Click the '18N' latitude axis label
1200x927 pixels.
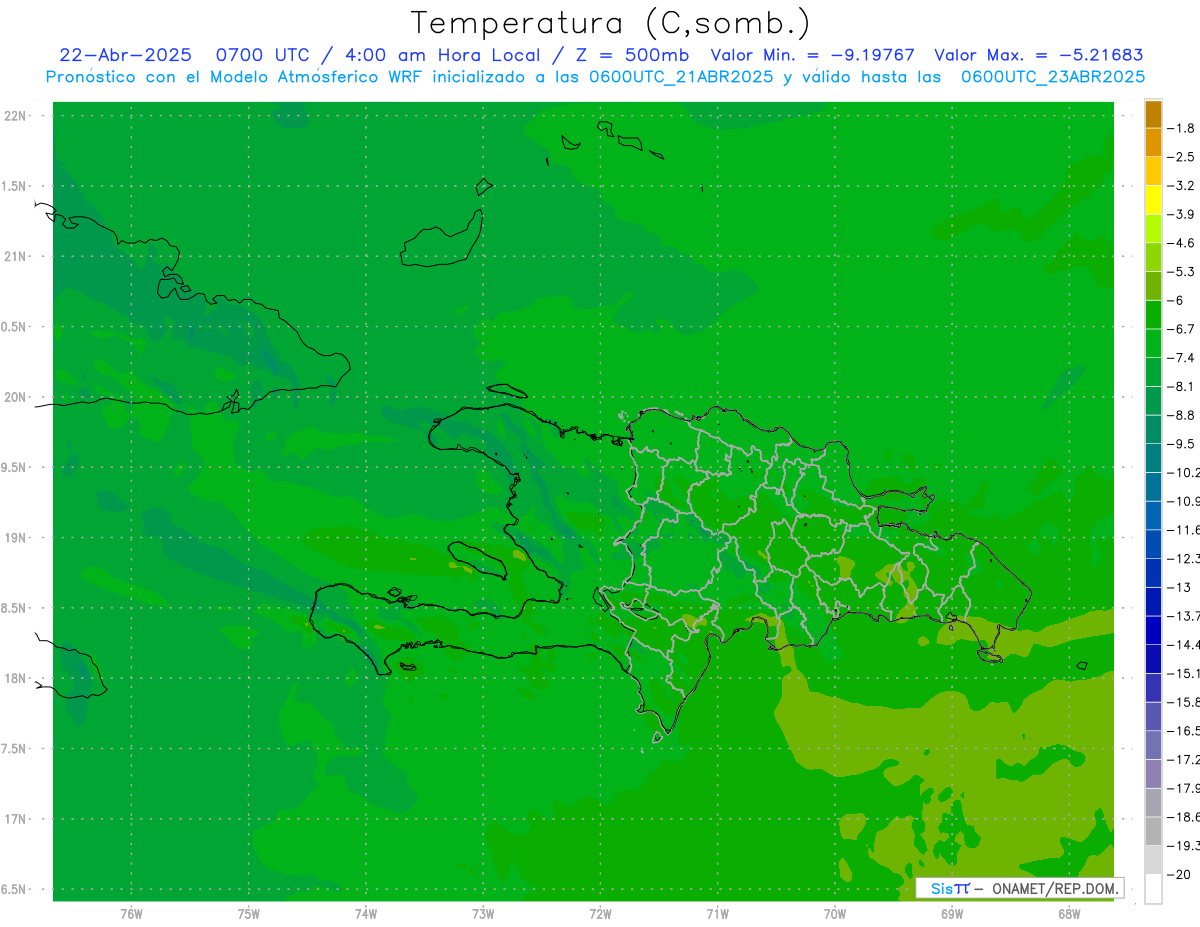pyautogui.click(x=16, y=678)
